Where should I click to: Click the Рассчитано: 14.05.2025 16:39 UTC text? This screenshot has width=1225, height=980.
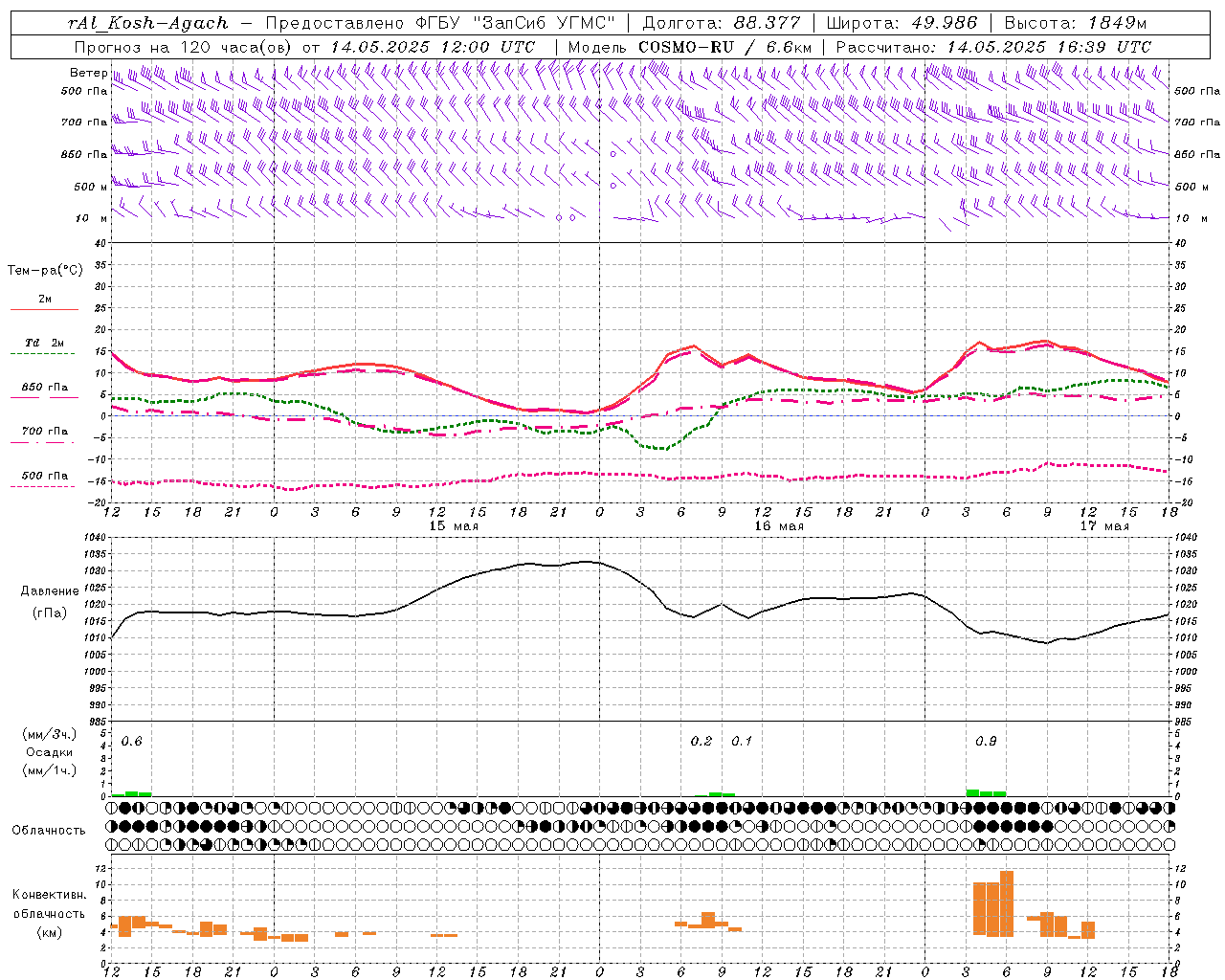pyautogui.click(x=993, y=47)
